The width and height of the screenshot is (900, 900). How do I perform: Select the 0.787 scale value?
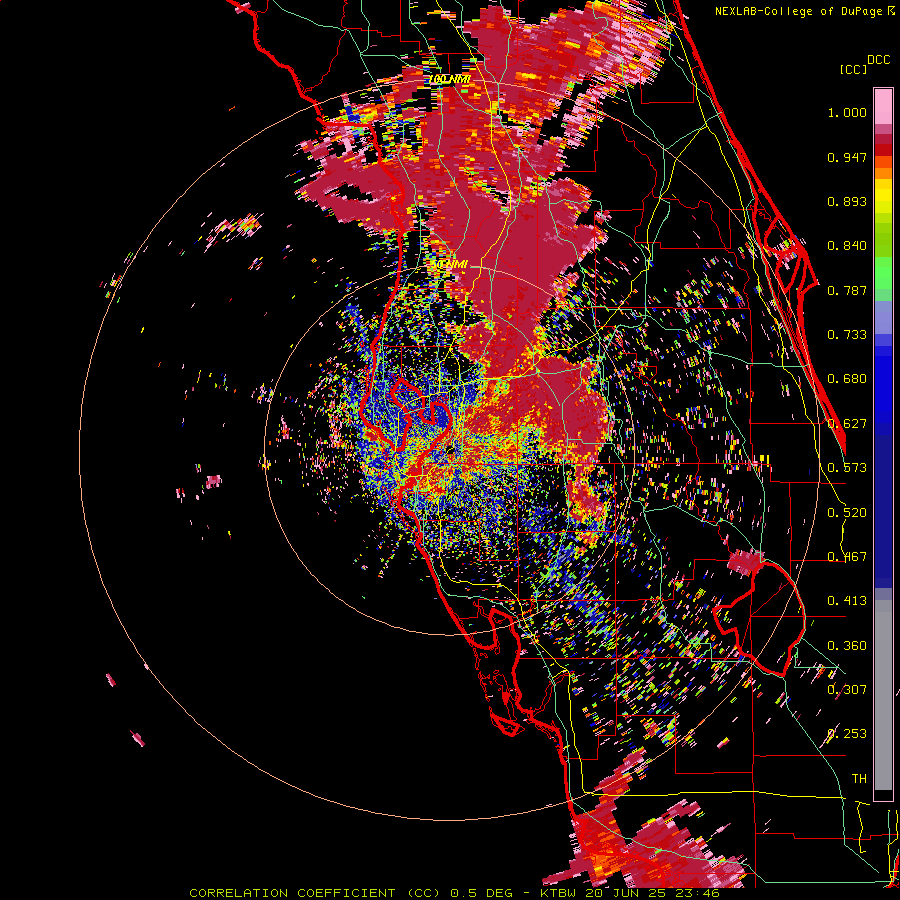pyautogui.click(x=847, y=290)
